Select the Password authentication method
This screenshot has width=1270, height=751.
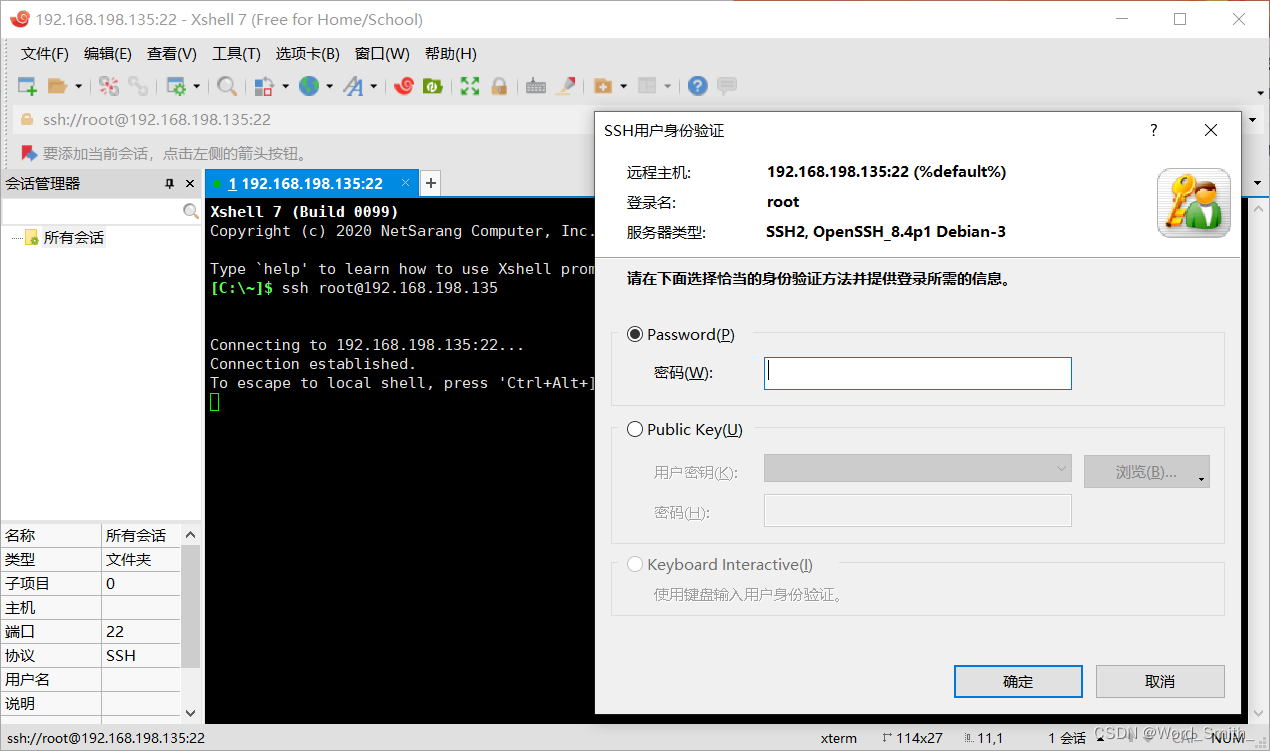(x=636, y=334)
